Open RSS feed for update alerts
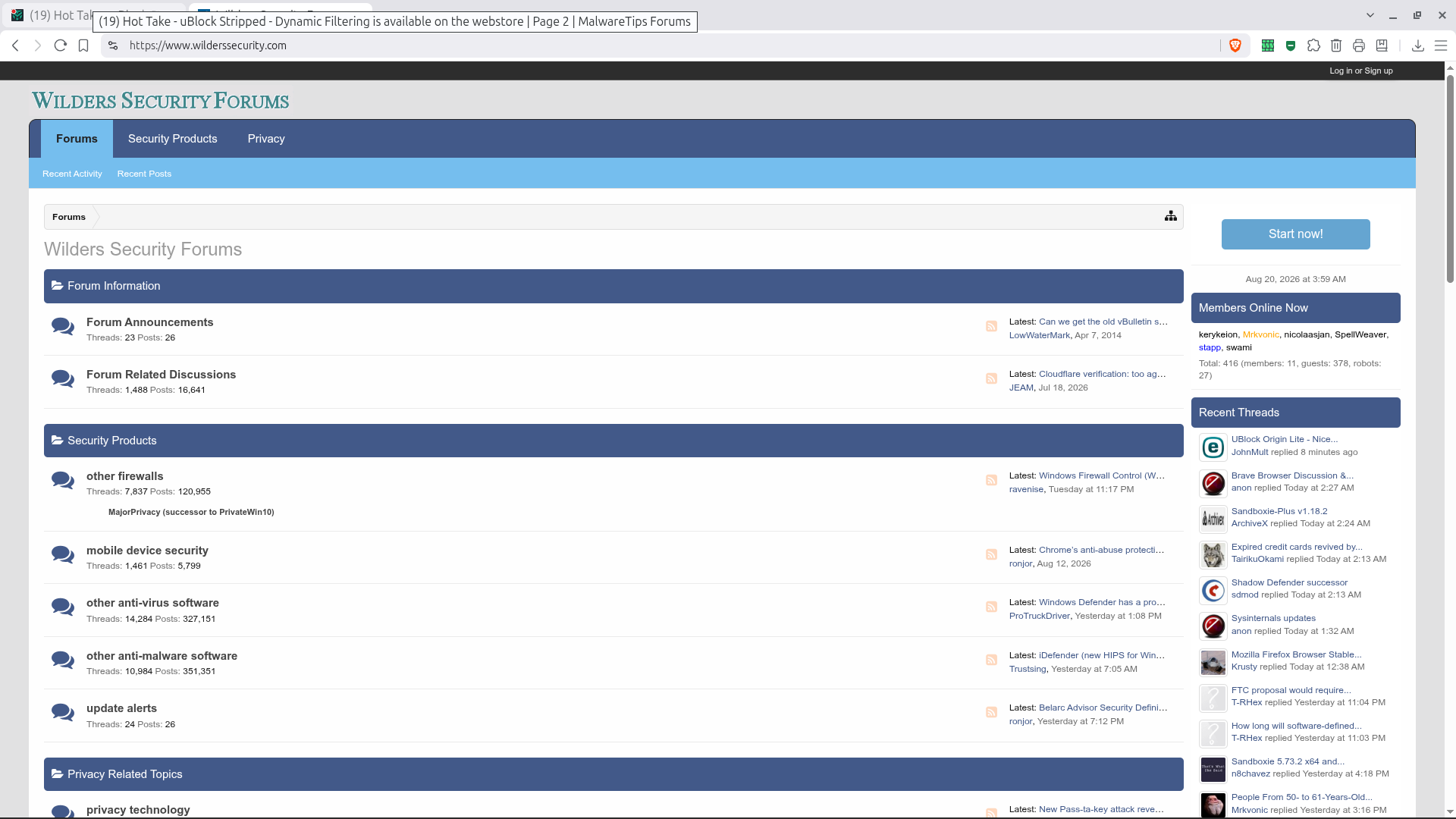Image resolution: width=1456 pixels, height=819 pixels. (x=991, y=712)
